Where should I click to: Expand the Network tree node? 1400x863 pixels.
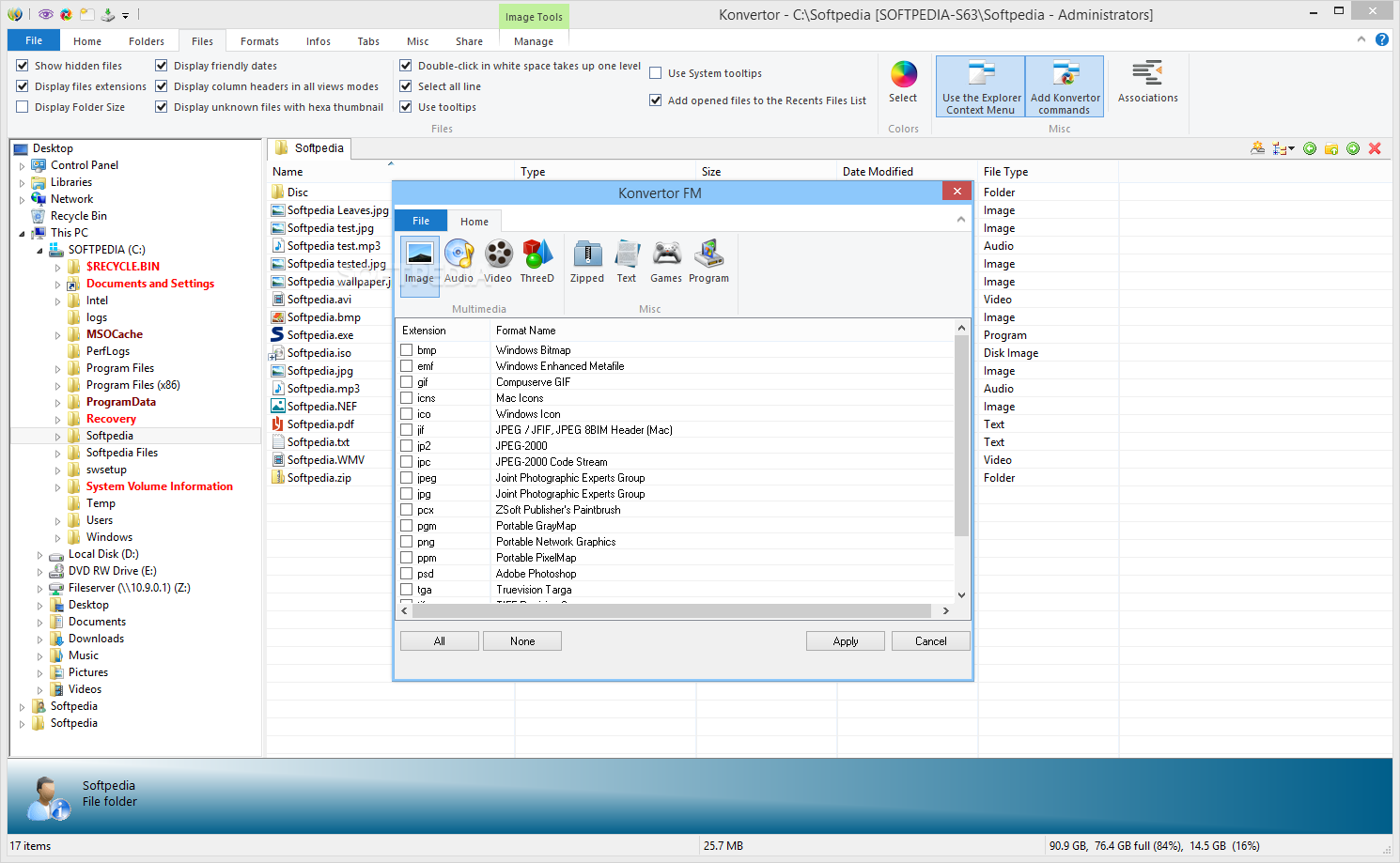click(22, 200)
